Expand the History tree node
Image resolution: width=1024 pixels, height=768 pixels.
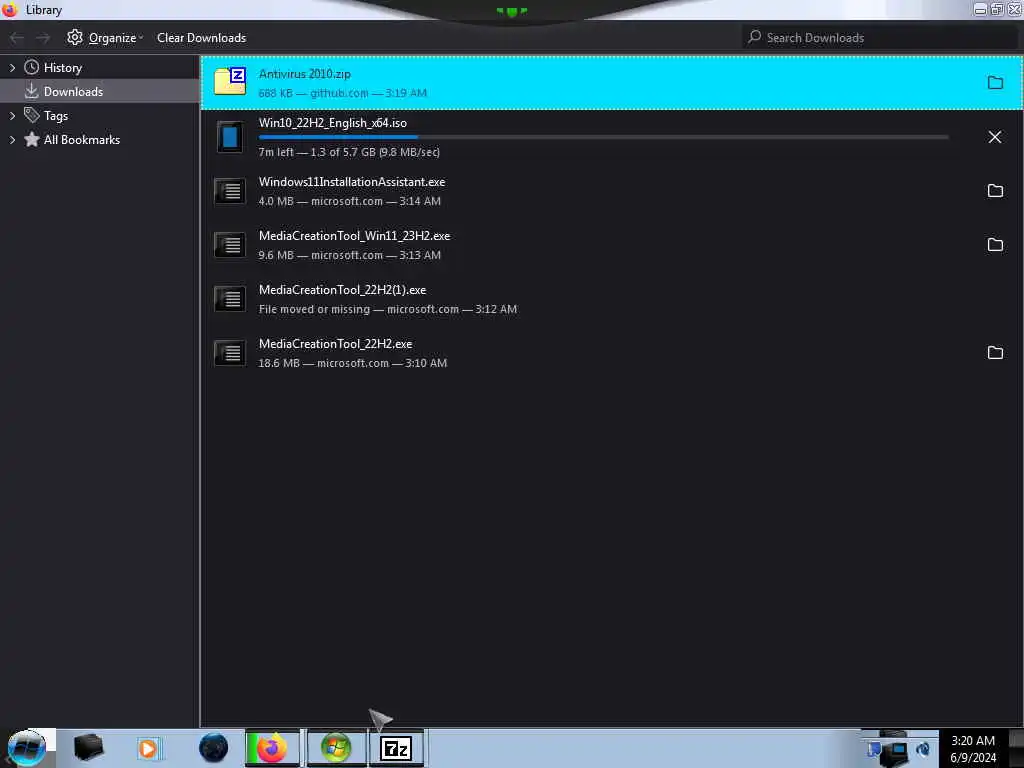tap(12, 67)
